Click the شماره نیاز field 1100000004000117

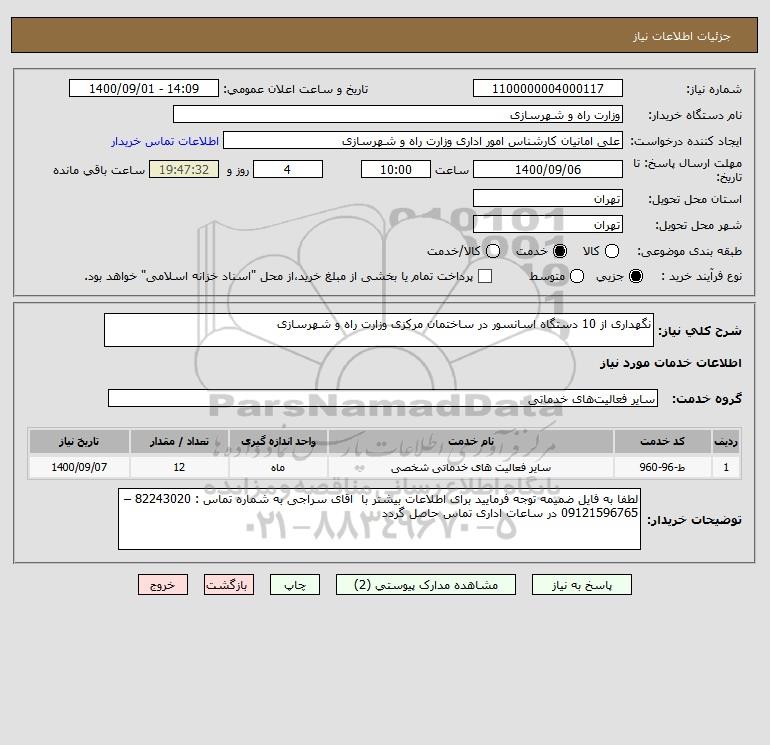point(548,88)
